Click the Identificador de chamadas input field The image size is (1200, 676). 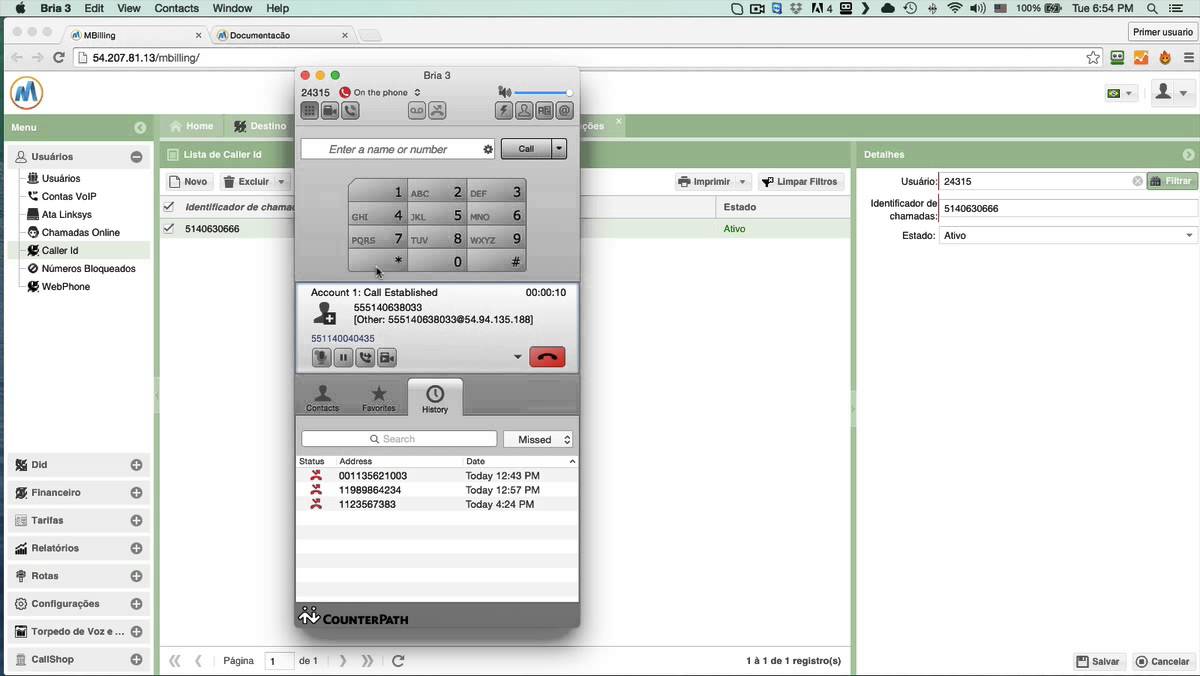1067,209
